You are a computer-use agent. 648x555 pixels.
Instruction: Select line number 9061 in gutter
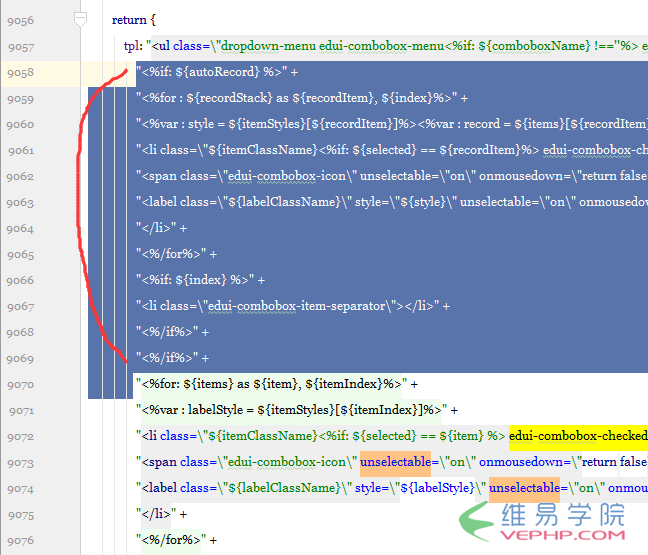point(21,150)
